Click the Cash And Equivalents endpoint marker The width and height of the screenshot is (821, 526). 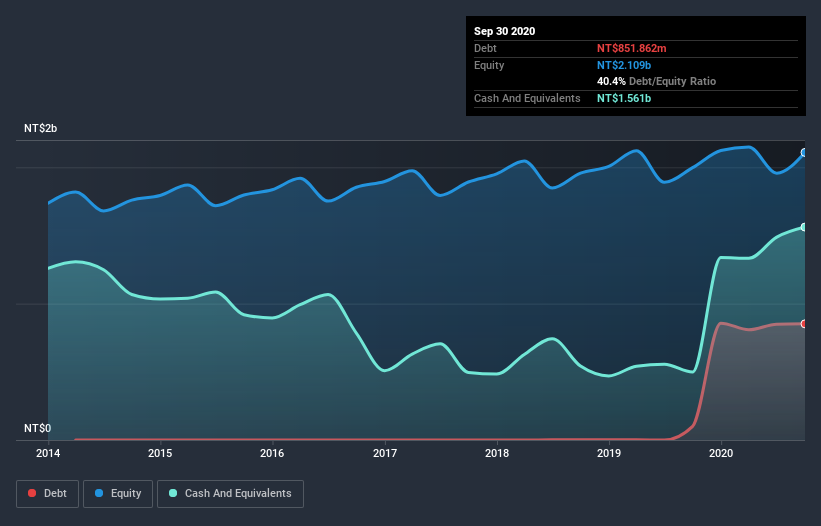(x=804, y=227)
